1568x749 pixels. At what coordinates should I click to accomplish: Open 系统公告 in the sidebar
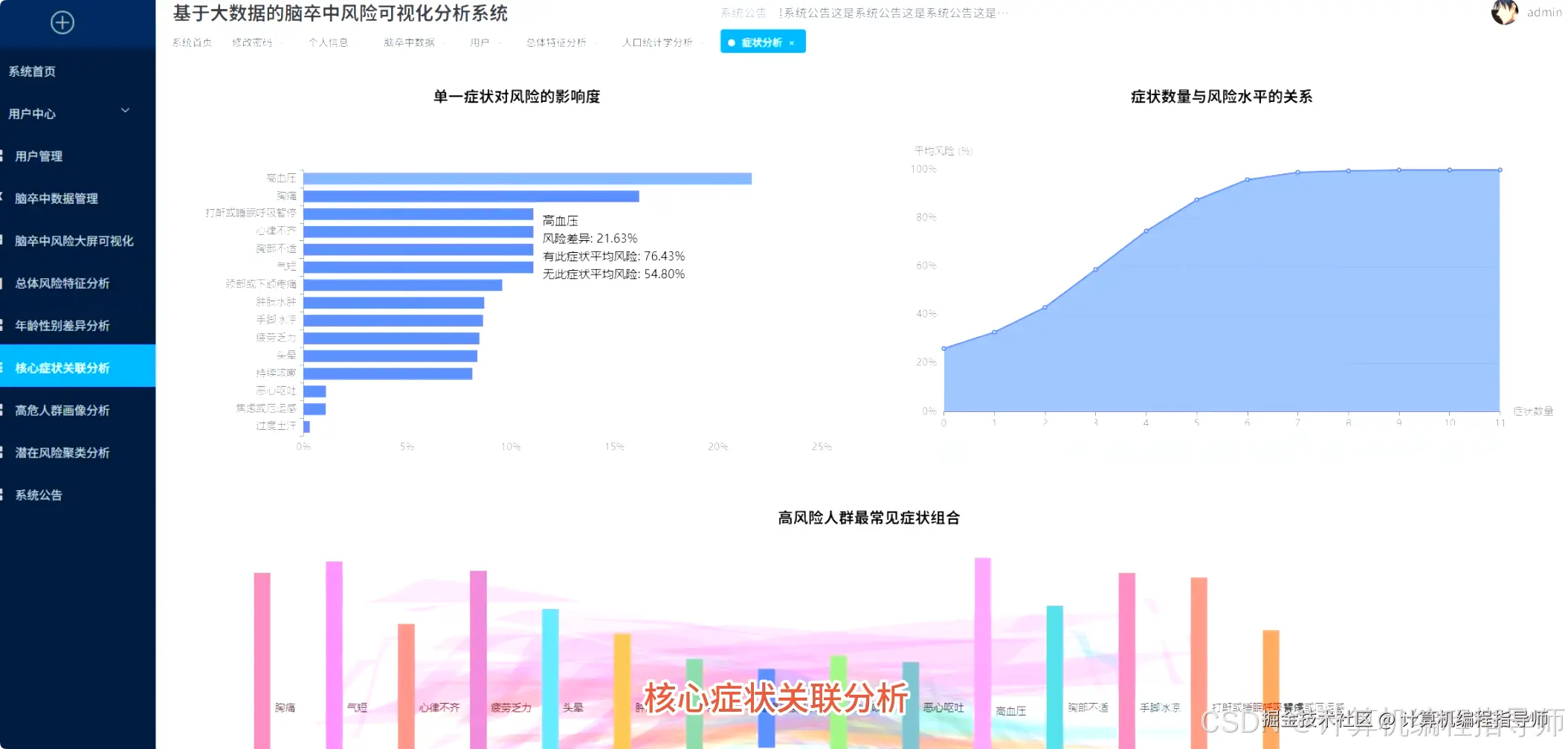(39, 495)
